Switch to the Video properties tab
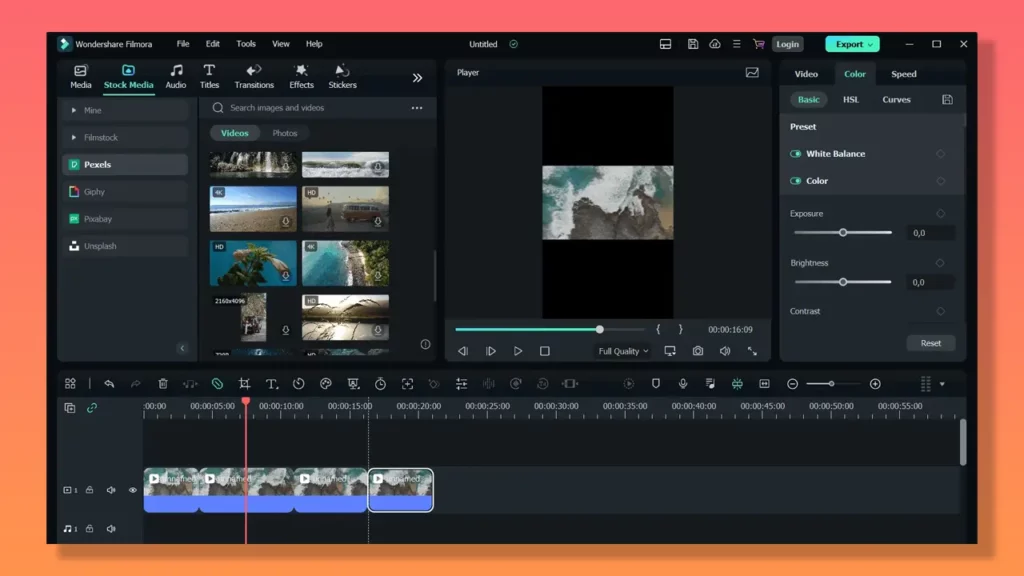This screenshot has width=1024, height=576. pos(806,74)
